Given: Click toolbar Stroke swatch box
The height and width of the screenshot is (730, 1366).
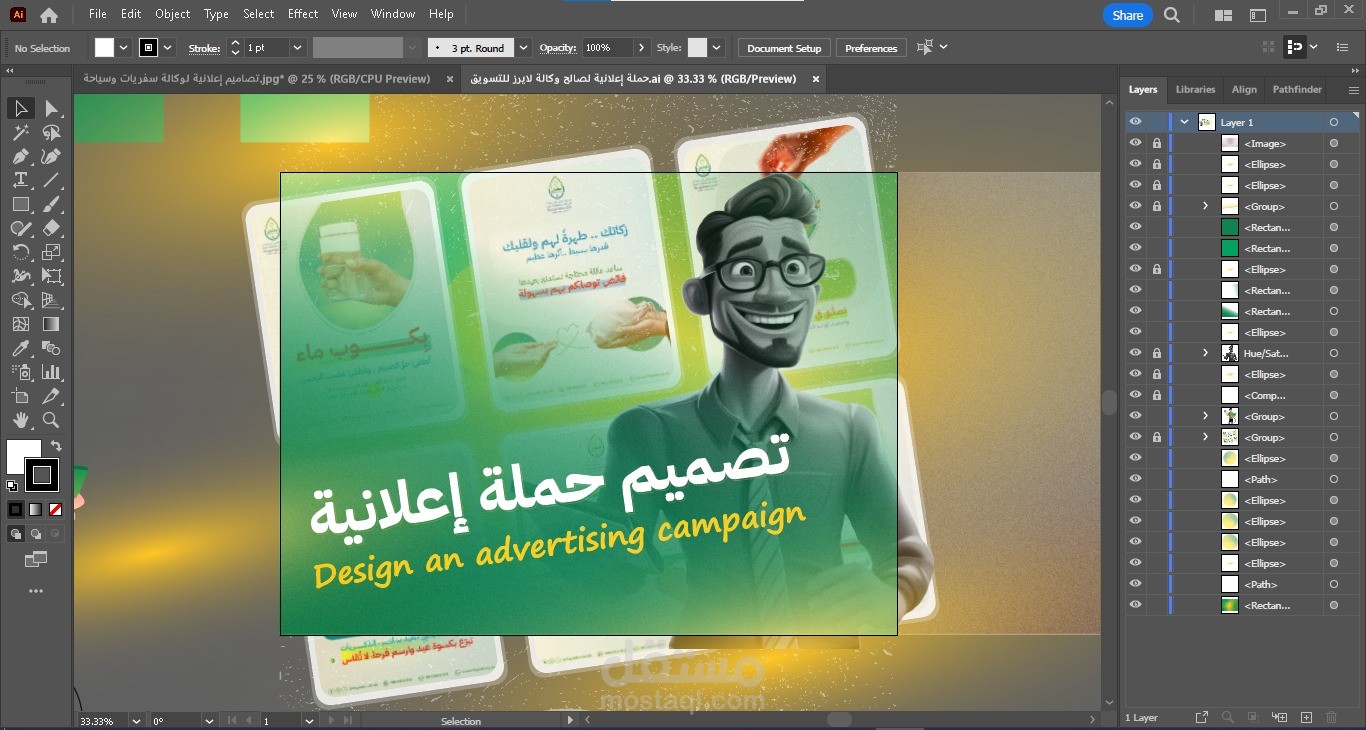Looking at the screenshot, I should [42, 475].
